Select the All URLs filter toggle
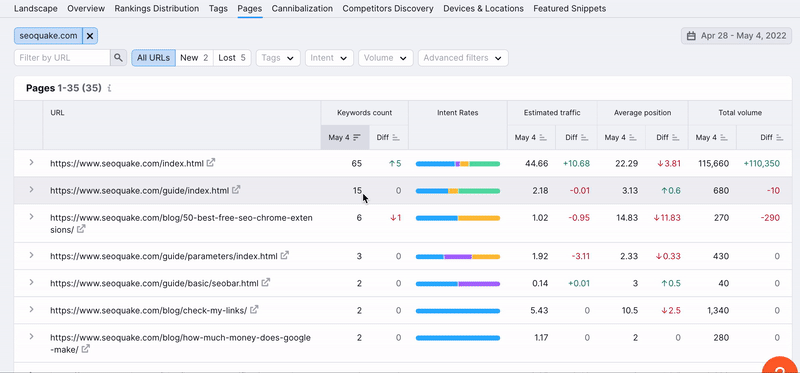Screen dimensions: 800x373 (x=153, y=58)
